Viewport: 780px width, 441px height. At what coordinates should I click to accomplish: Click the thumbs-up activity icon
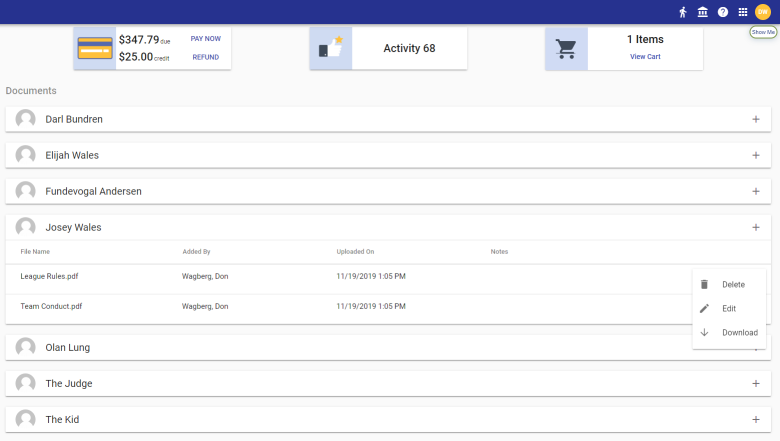point(331,48)
